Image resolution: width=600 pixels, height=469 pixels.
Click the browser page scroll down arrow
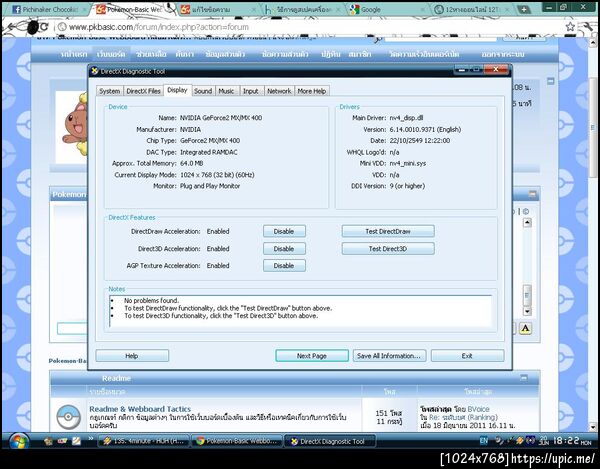(593, 427)
